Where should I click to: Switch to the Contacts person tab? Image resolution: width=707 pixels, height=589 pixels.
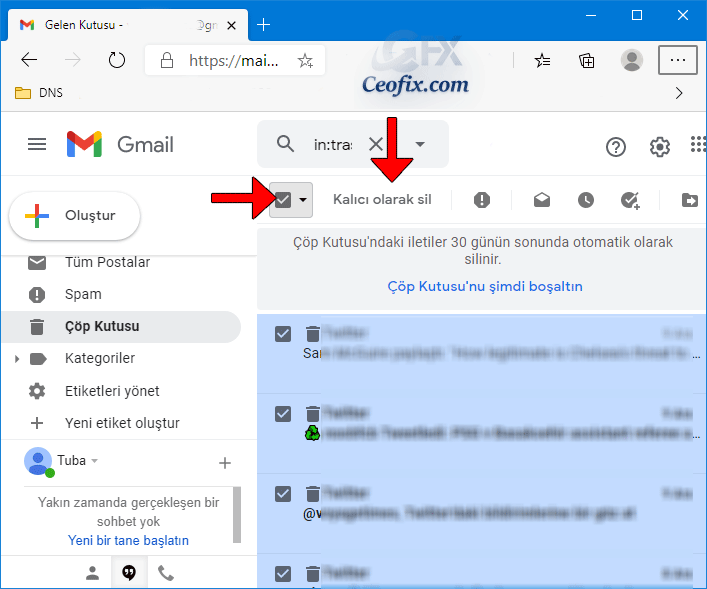point(92,573)
